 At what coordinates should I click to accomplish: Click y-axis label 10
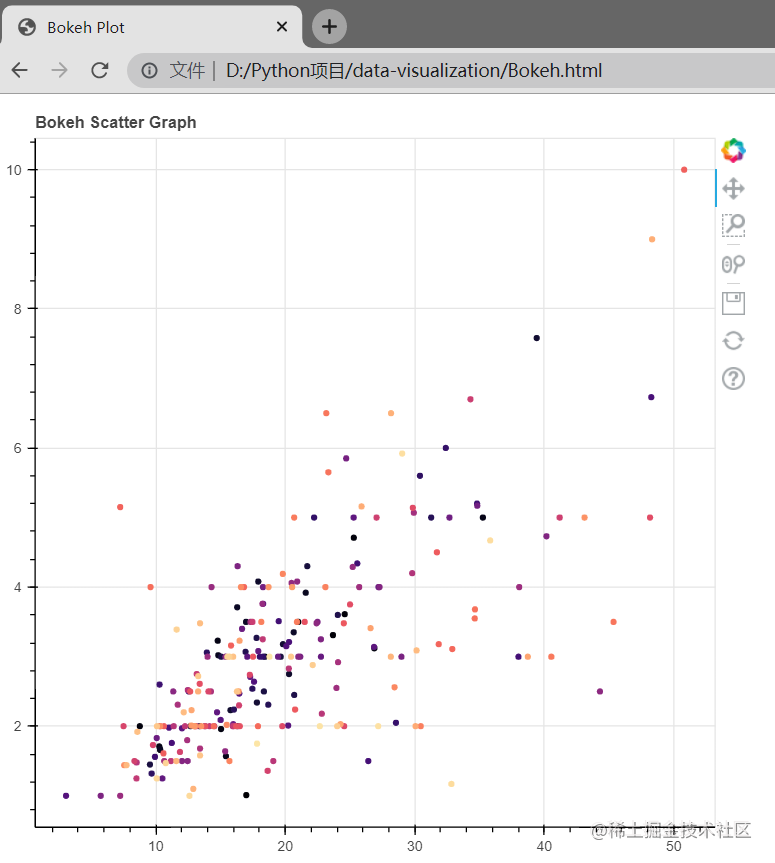click(14, 170)
